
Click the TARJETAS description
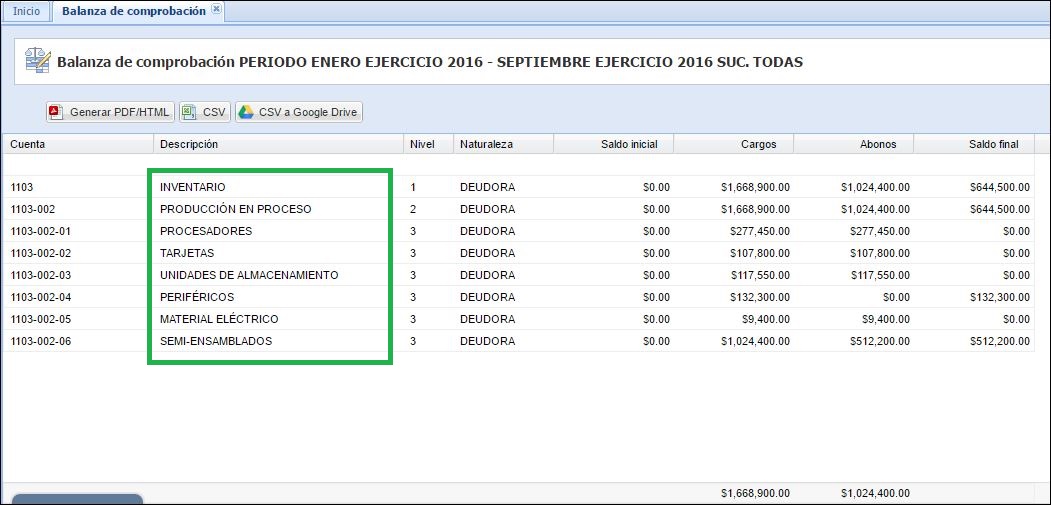click(187, 254)
